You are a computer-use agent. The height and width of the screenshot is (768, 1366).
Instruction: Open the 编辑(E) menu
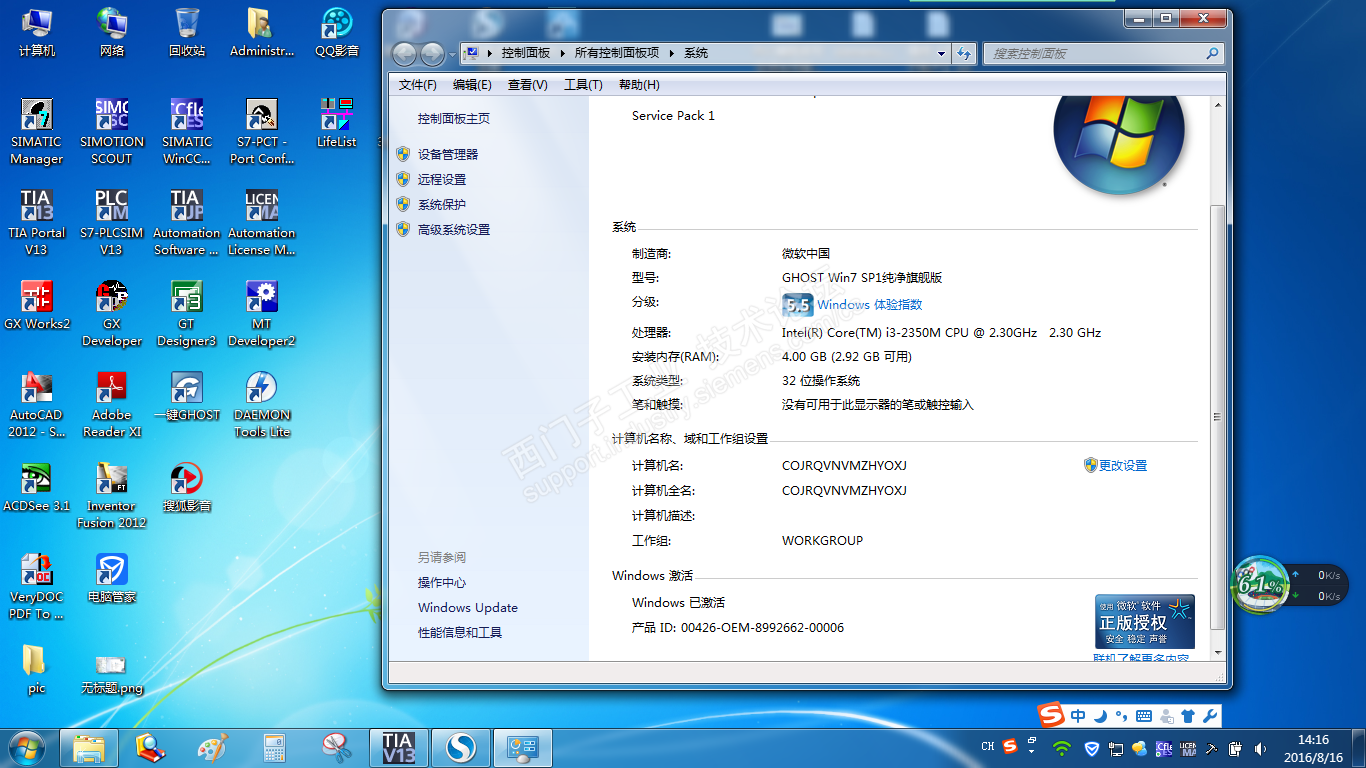pyautogui.click(x=472, y=85)
